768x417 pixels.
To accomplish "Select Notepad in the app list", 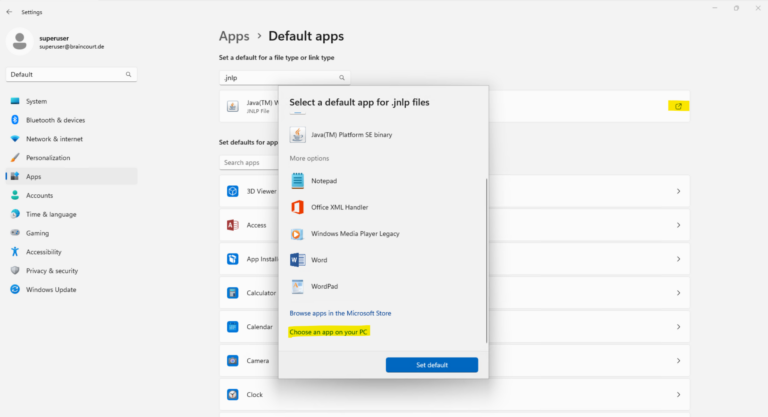I will click(324, 181).
